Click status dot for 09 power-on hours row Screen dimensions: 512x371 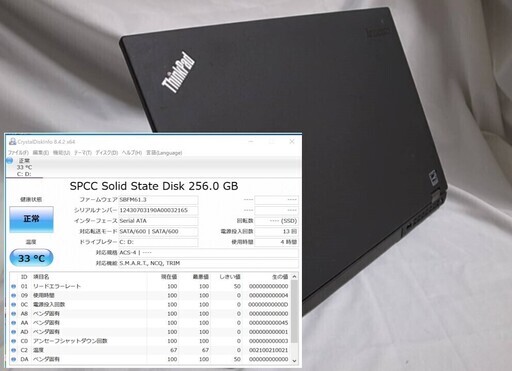pyautogui.click(x=14, y=295)
